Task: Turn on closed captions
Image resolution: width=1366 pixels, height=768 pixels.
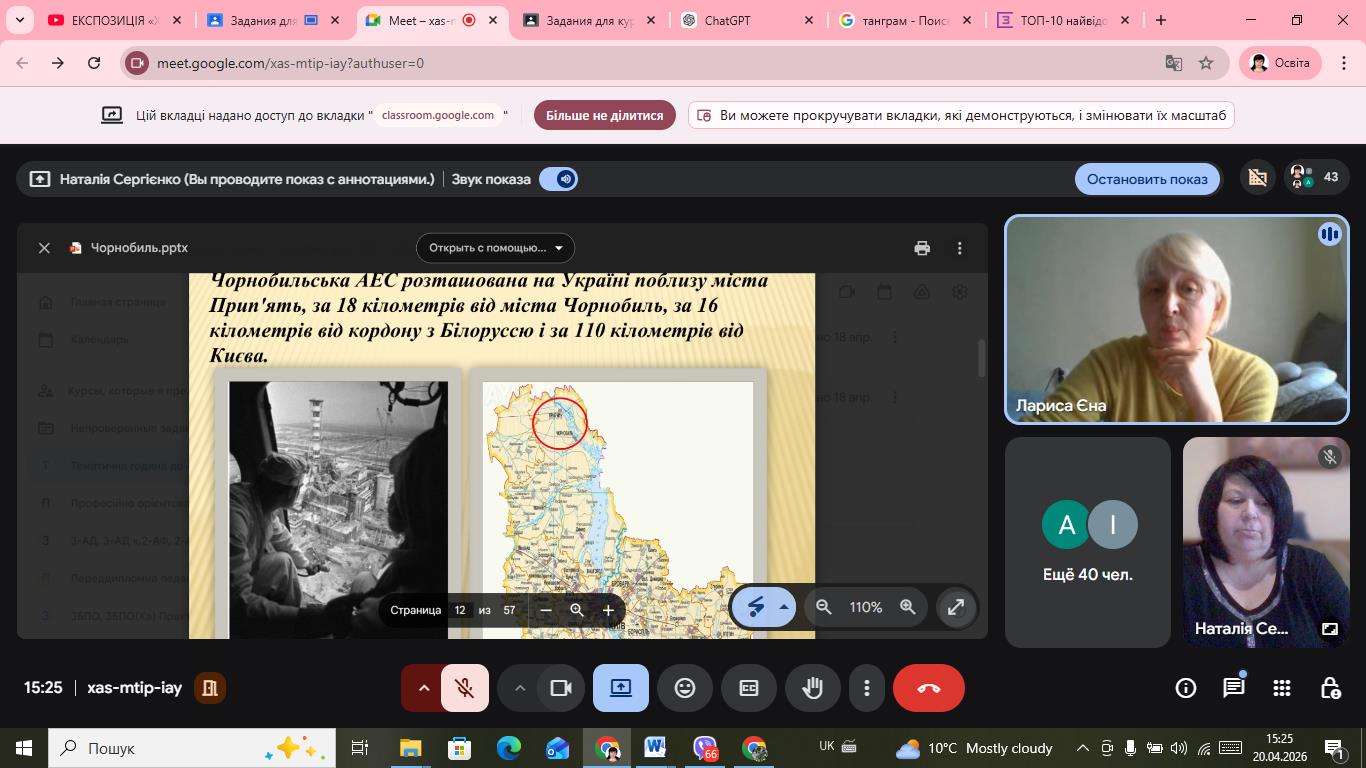Action: pos(749,688)
